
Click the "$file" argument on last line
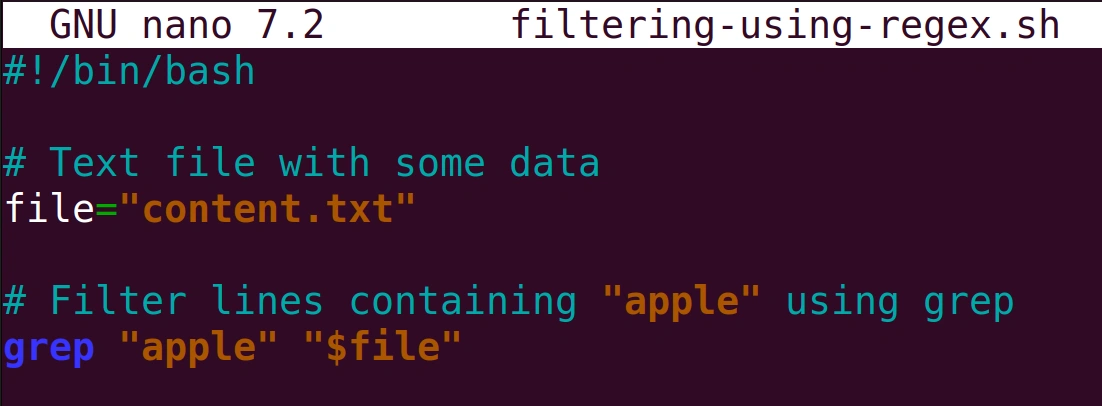coord(382,348)
